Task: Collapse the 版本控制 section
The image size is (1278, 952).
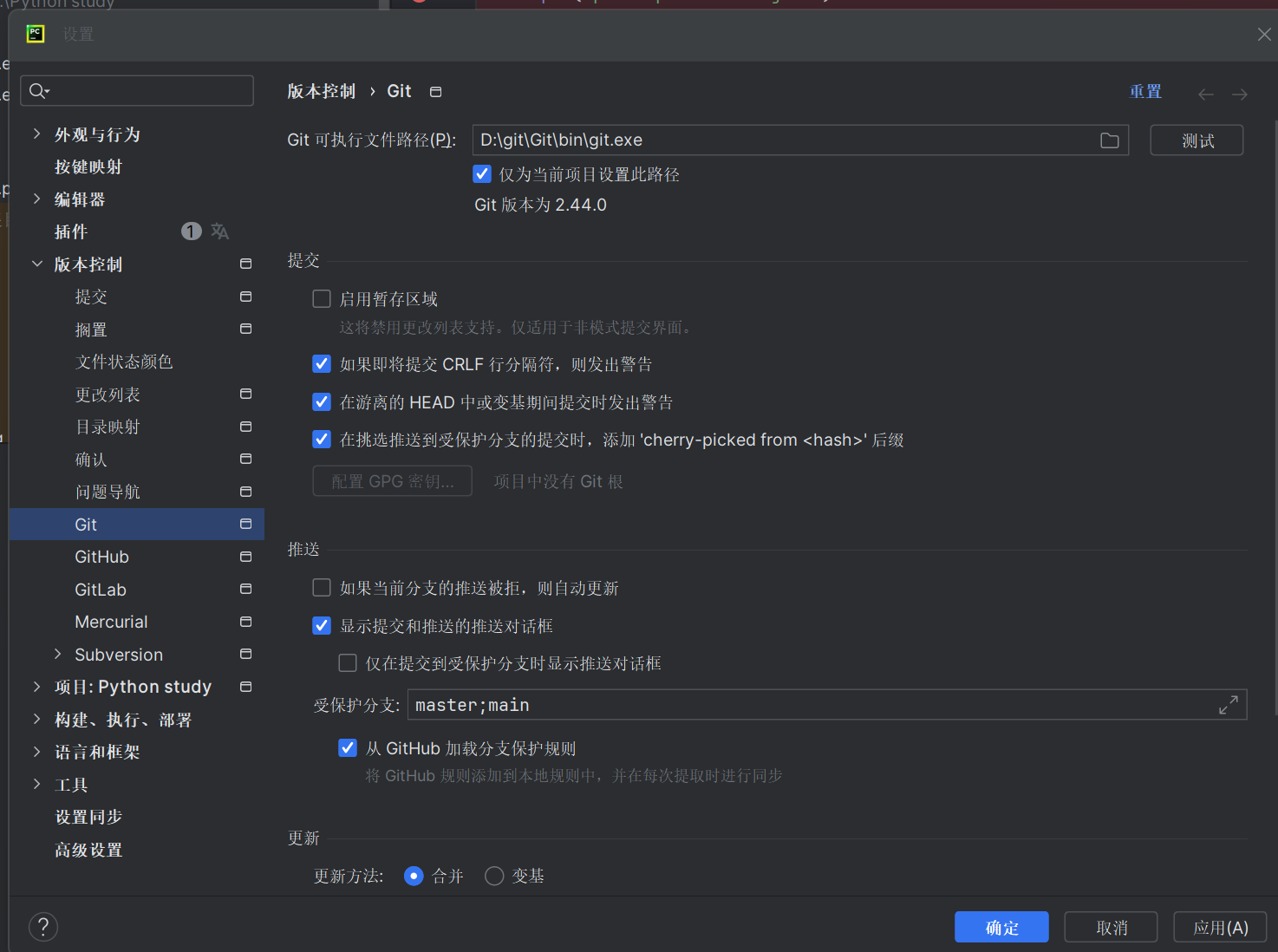Action: pyautogui.click(x=36, y=264)
